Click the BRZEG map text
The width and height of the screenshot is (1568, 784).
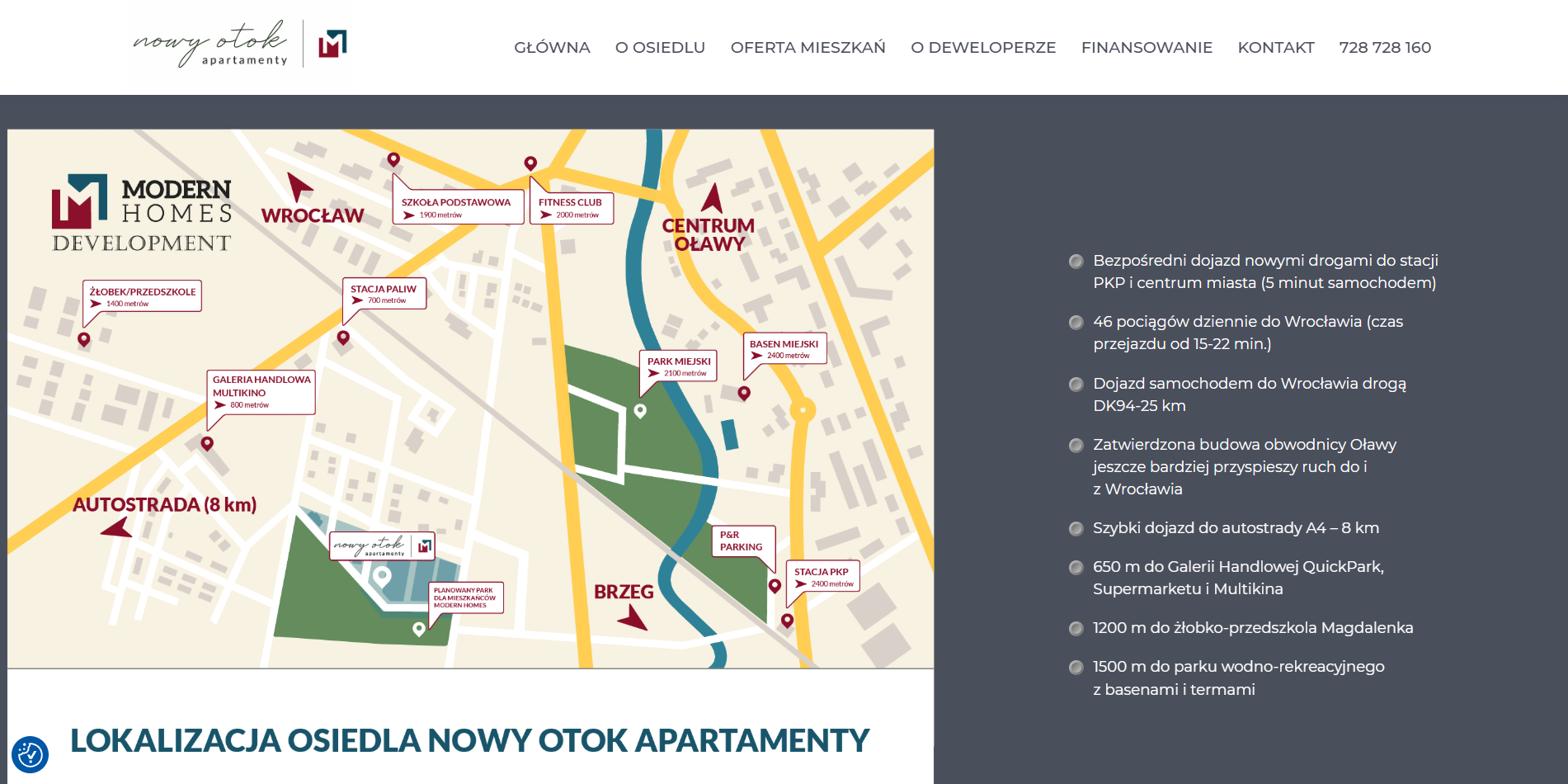[x=624, y=592]
